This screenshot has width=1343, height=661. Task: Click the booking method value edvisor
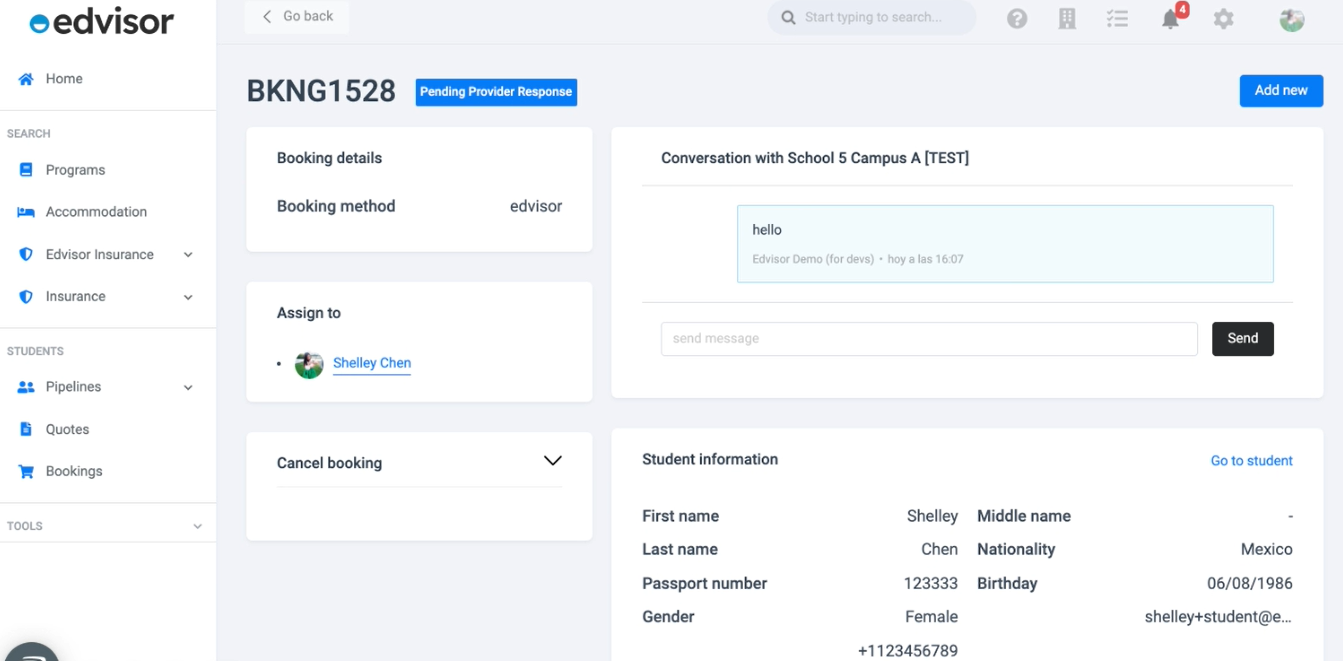[x=536, y=206]
